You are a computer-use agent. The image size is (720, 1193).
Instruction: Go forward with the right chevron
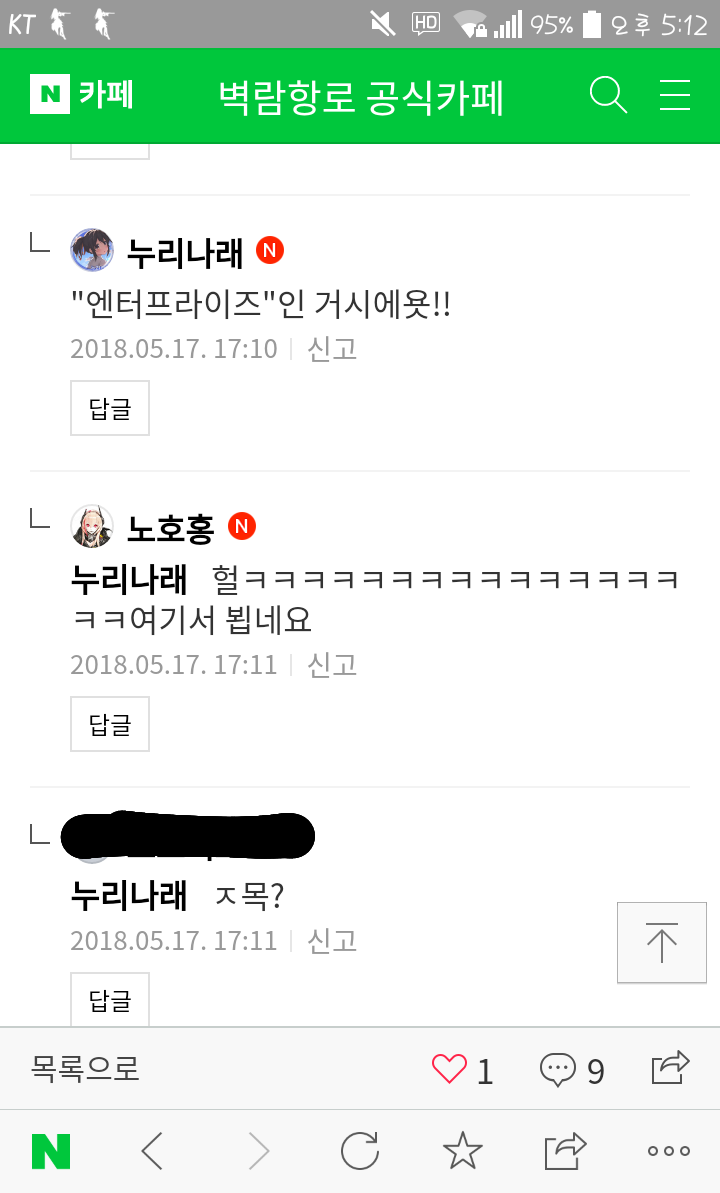pos(260,1150)
